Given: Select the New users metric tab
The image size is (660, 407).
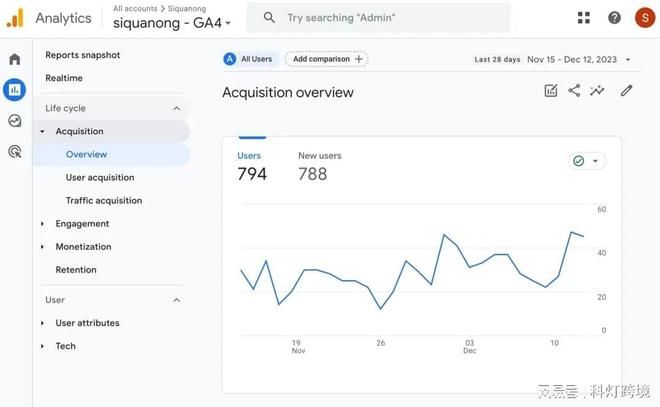Looking at the screenshot, I should tap(319, 167).
